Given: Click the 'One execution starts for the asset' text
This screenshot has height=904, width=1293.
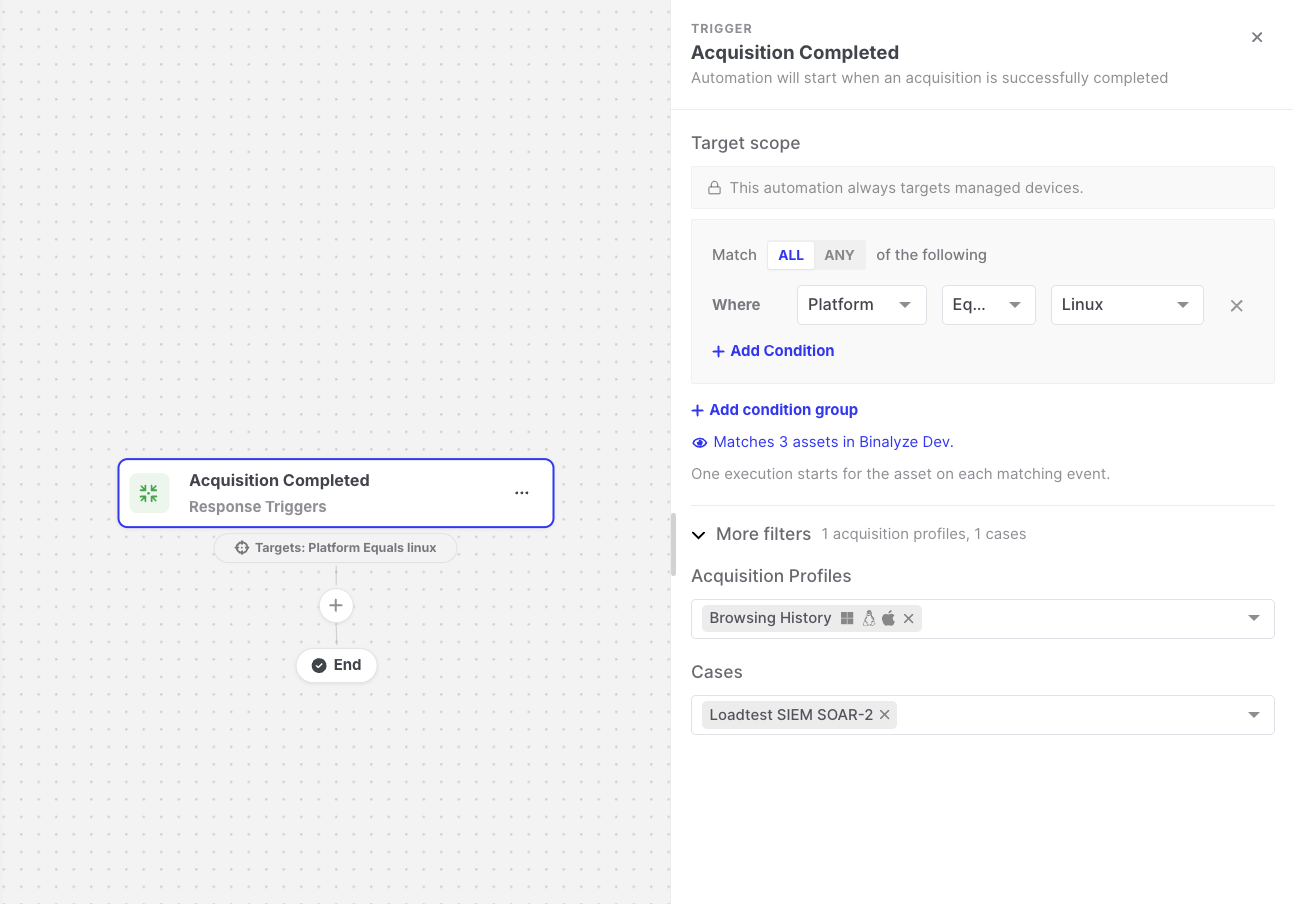Looking at the screenshot, I should 900,474.
